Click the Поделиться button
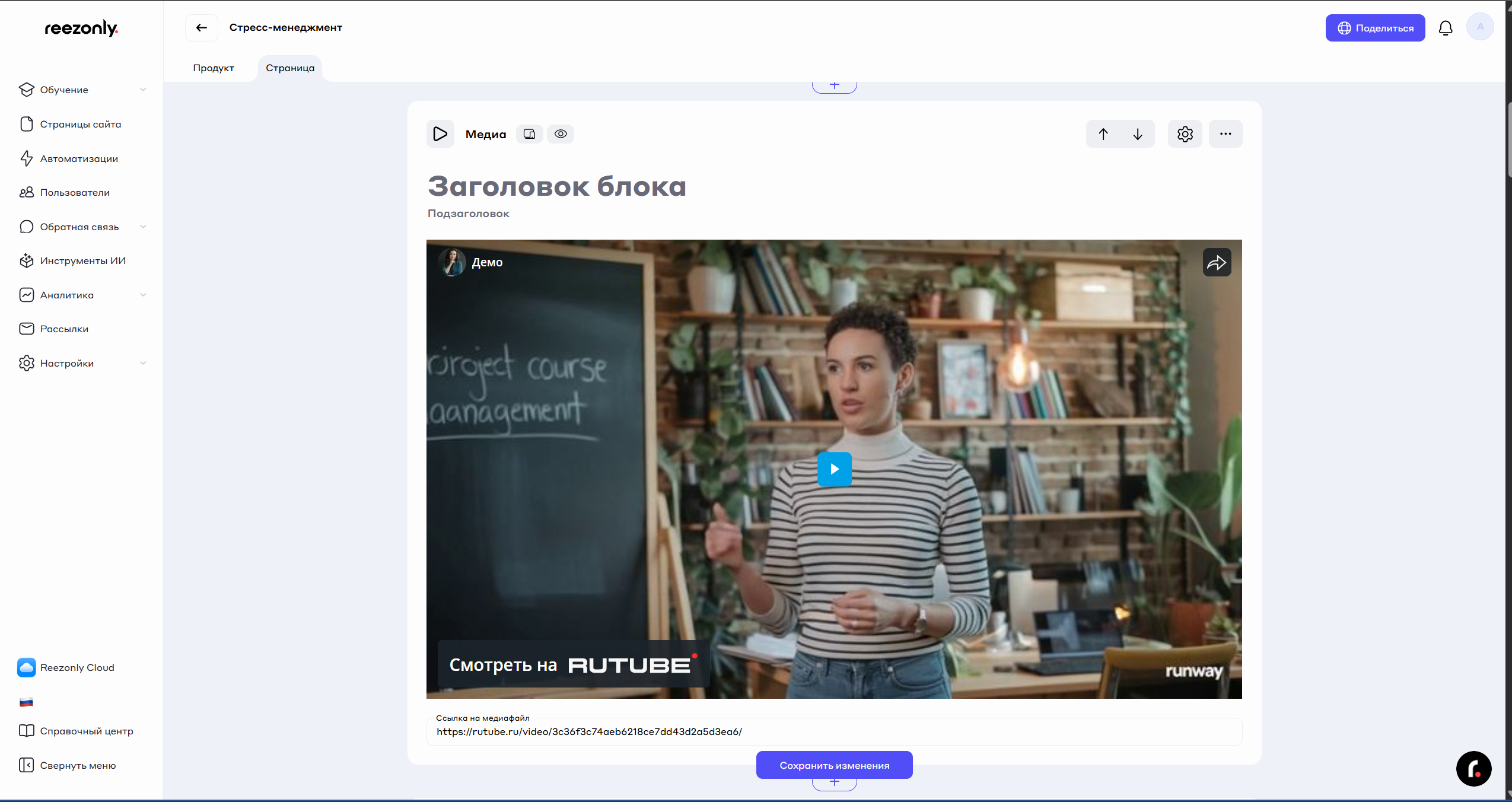Viewport: 1512px width, 802px height. pos(1375,28)
